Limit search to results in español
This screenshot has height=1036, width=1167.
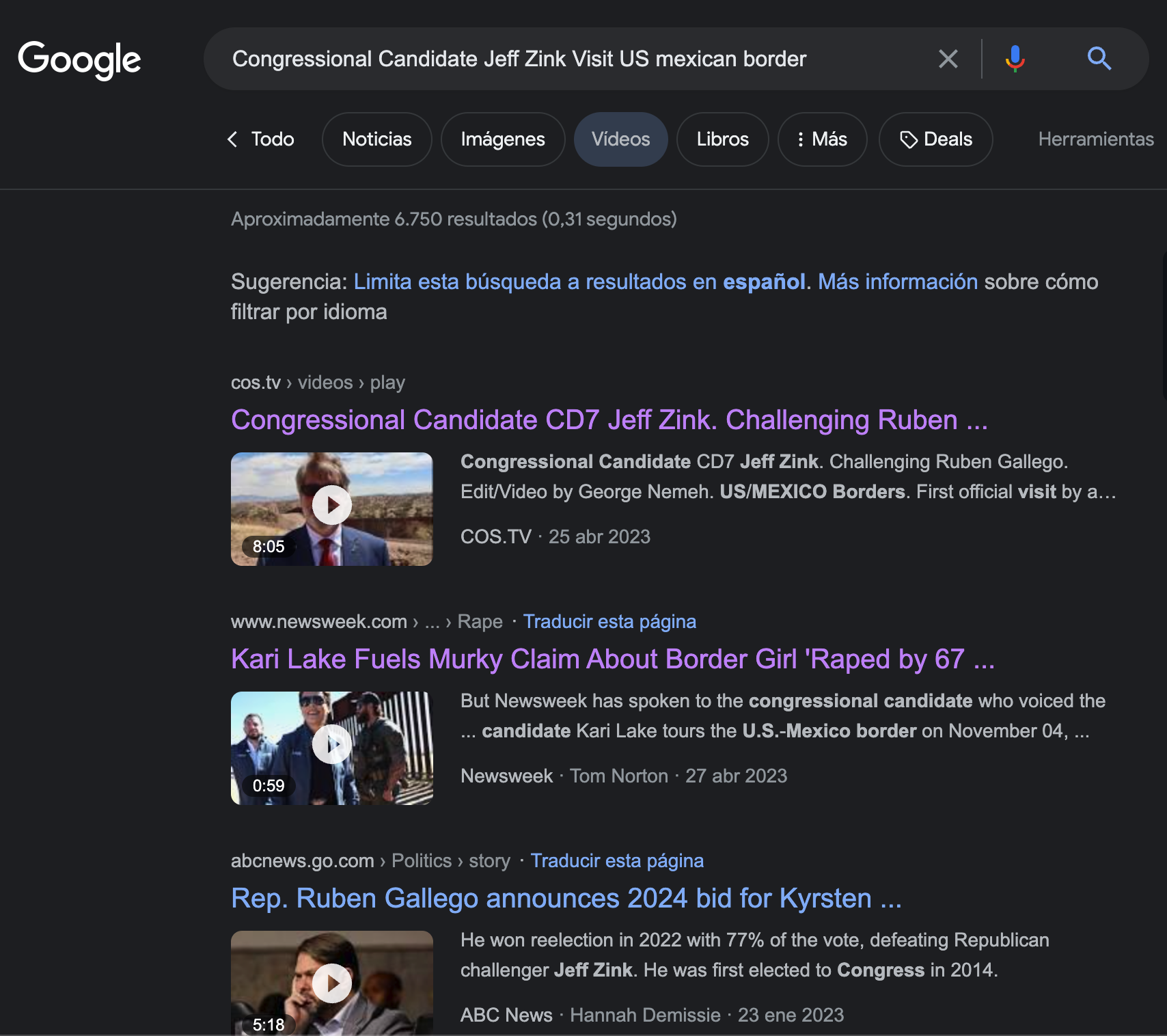579,282
